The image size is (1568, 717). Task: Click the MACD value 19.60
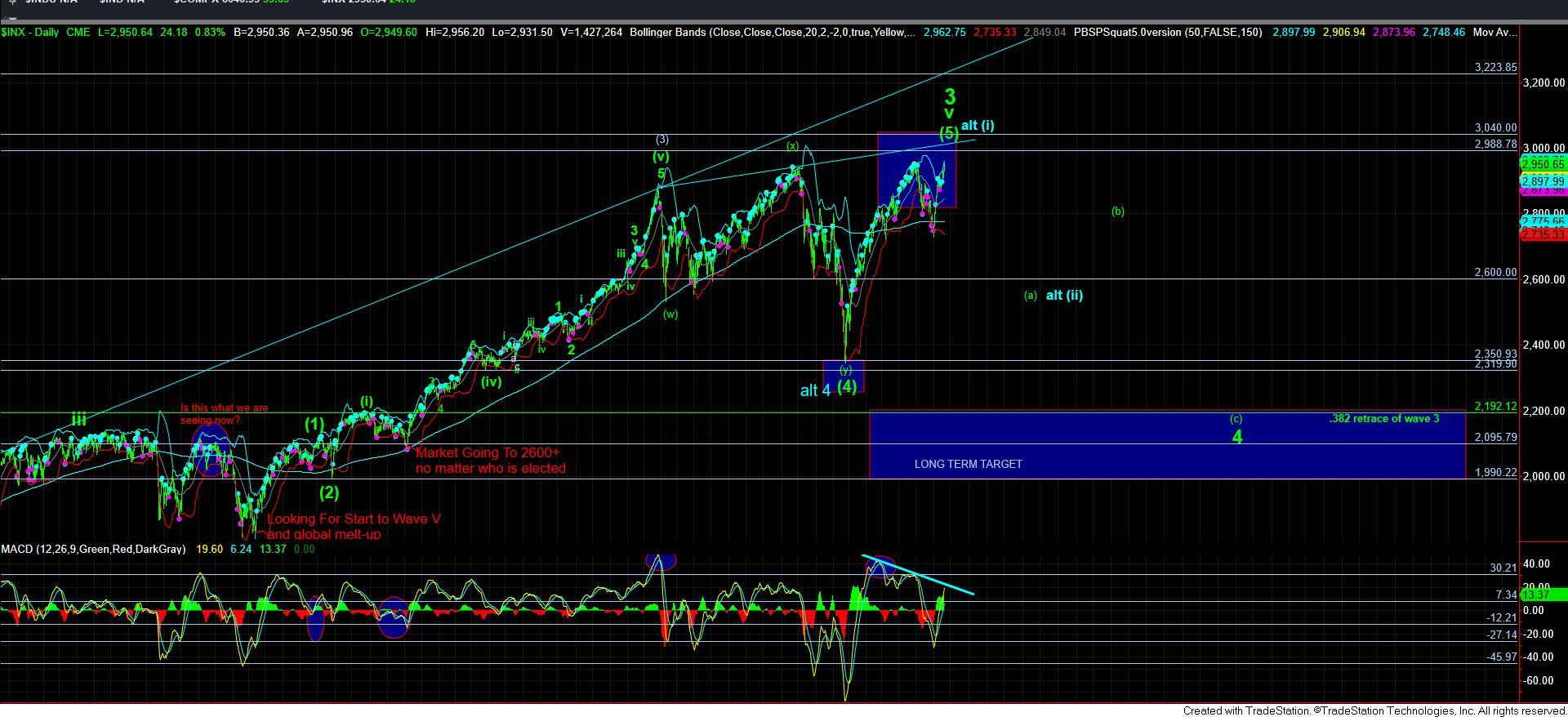click(x=209, y=550)
